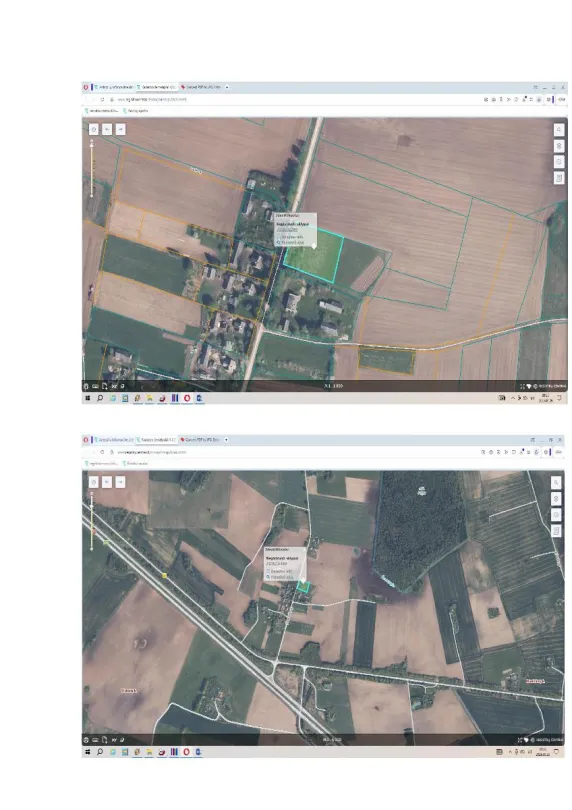
Task: Open the second bookmark in the upper window's bookmarks bar
Action: (x=136, y=111)
